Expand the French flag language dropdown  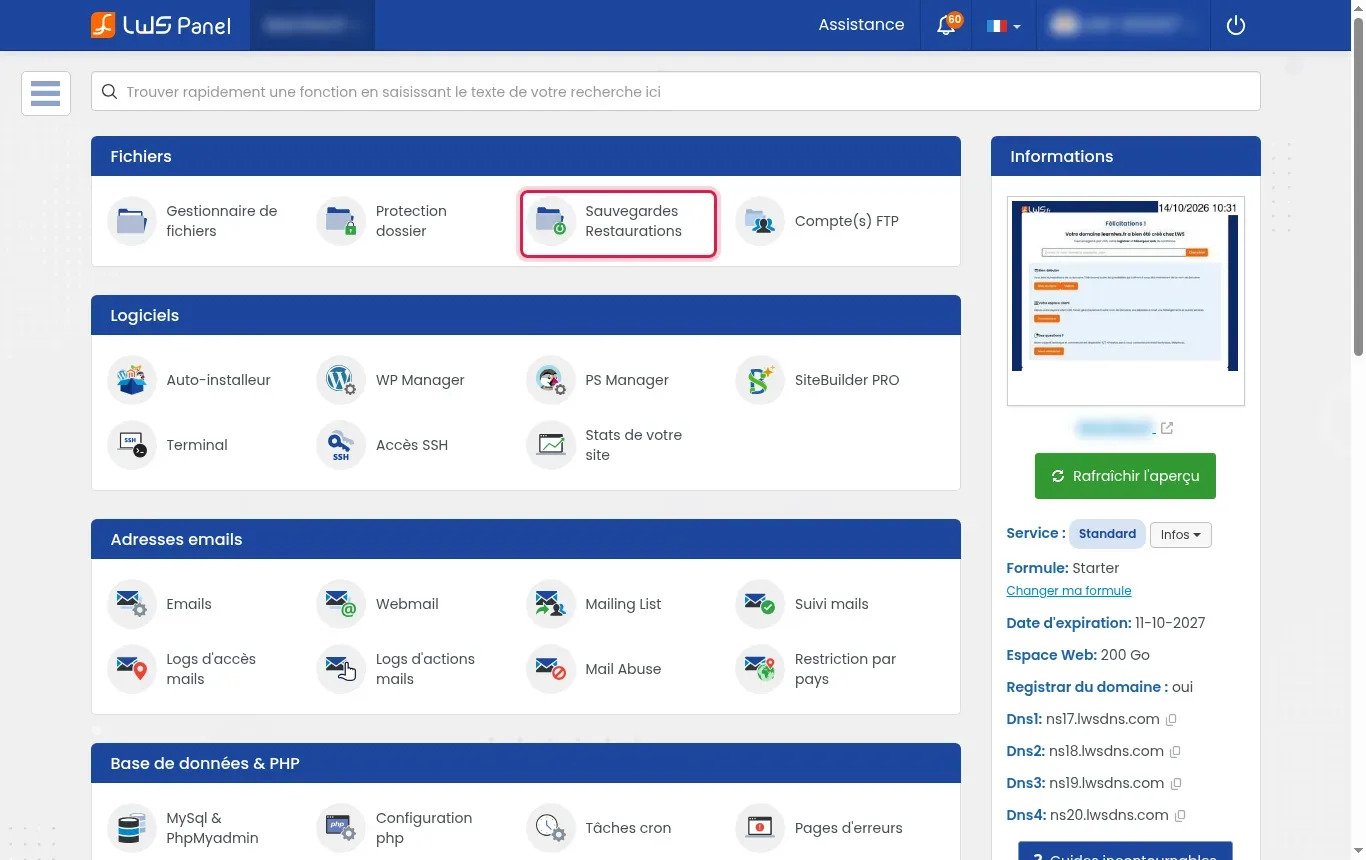[x=1003, y=26]
